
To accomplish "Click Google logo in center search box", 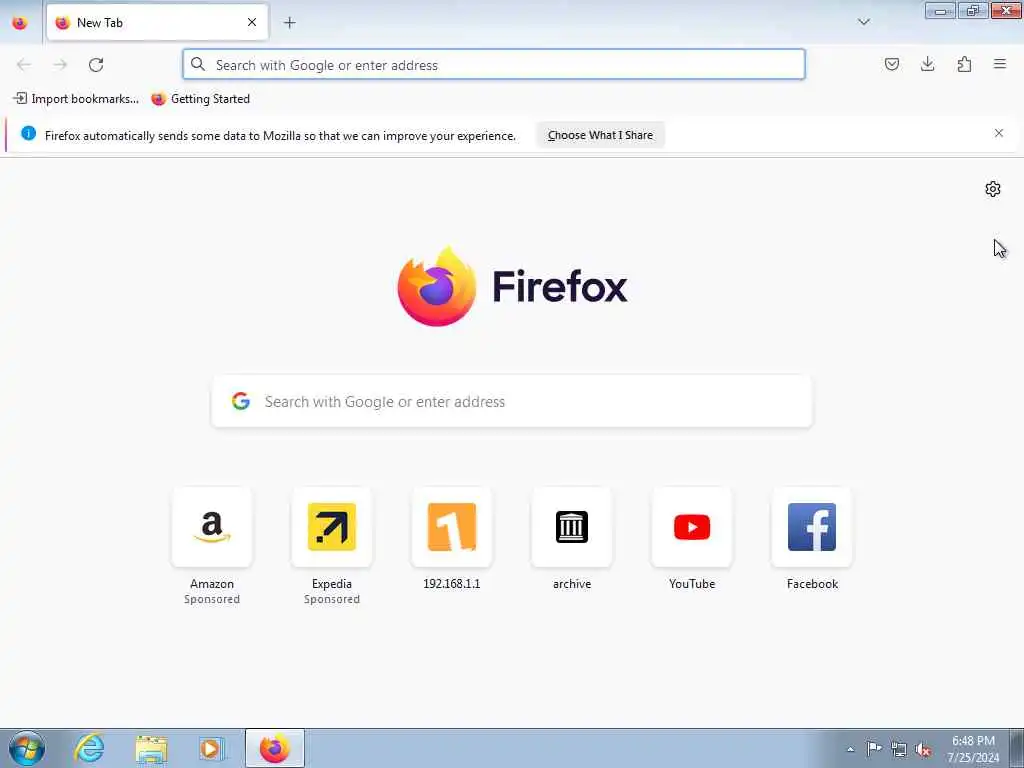I will pos(241,401).
